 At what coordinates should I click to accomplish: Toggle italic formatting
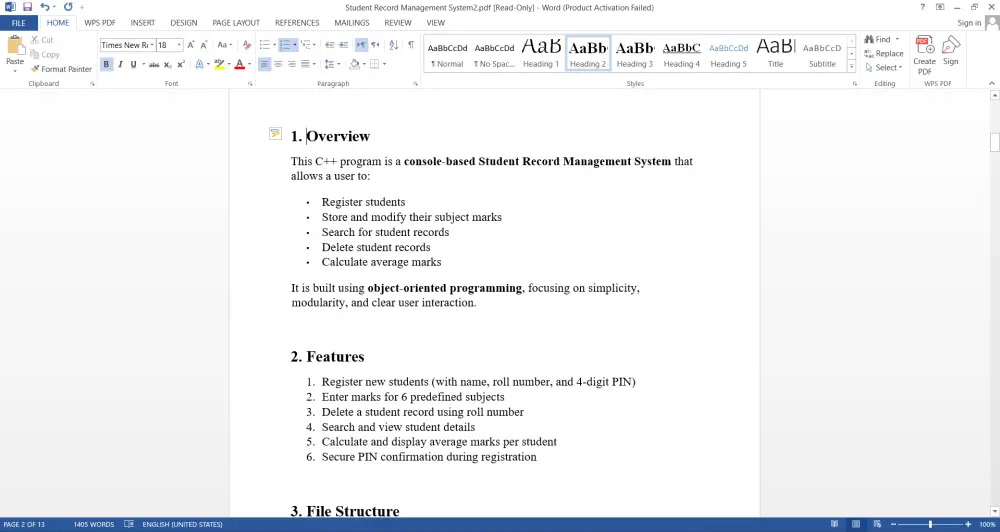(120, 64)
